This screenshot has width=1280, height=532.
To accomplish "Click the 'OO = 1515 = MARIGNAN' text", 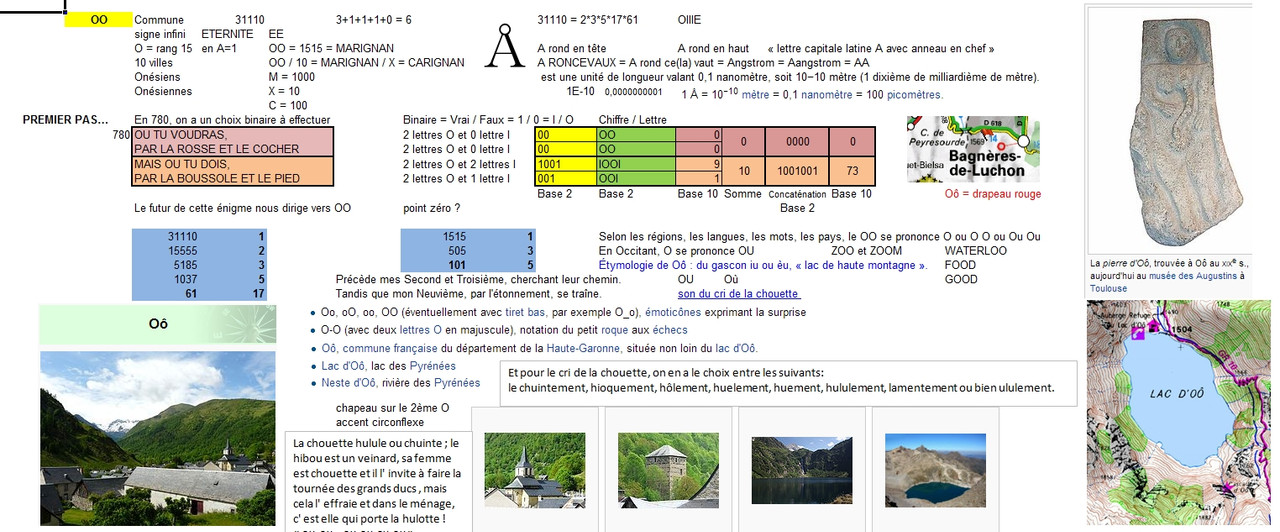I will click(331, 48).
